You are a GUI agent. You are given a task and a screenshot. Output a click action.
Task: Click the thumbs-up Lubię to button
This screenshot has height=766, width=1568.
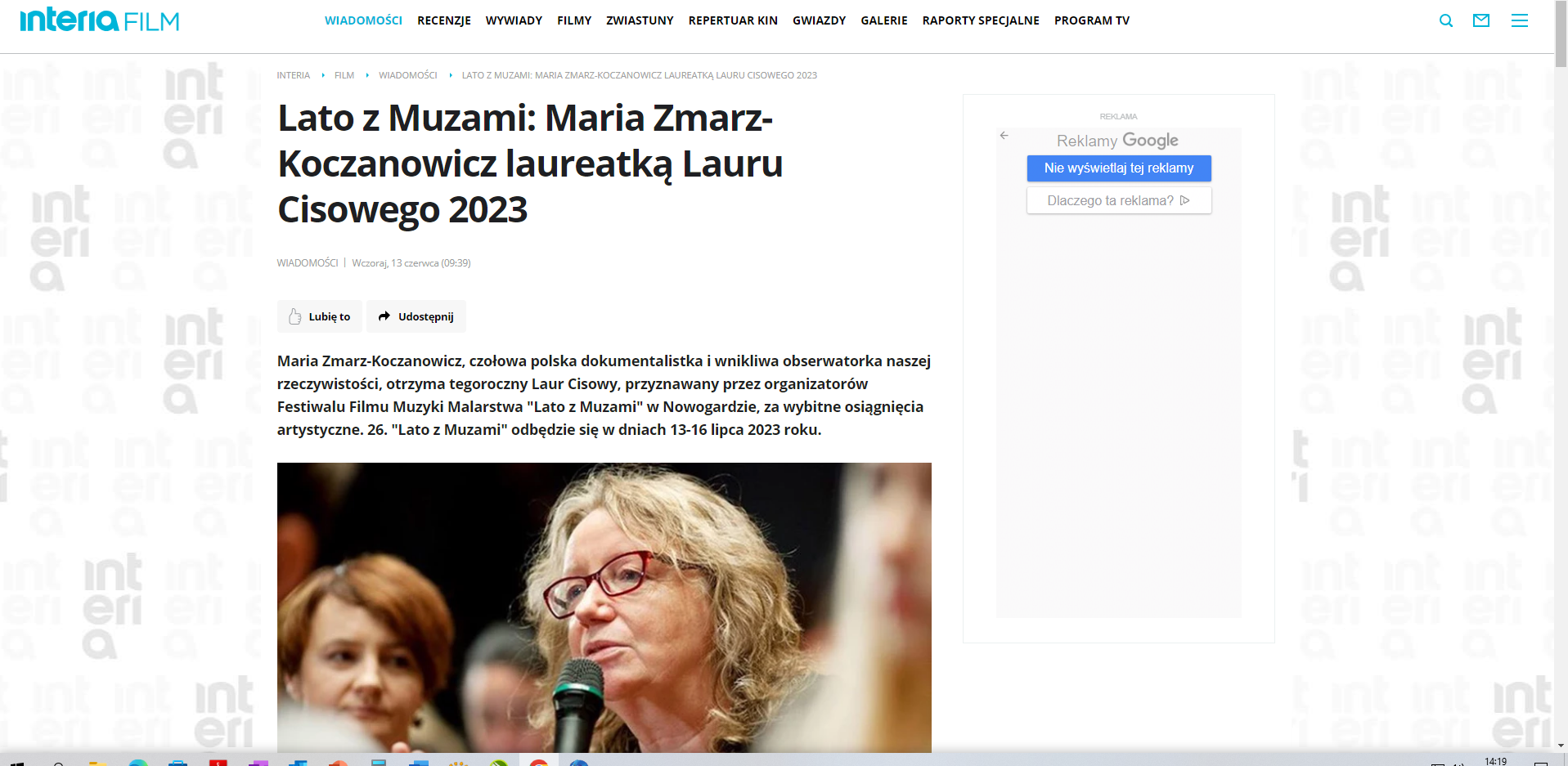pyautogui.click(x=319, y=316)
